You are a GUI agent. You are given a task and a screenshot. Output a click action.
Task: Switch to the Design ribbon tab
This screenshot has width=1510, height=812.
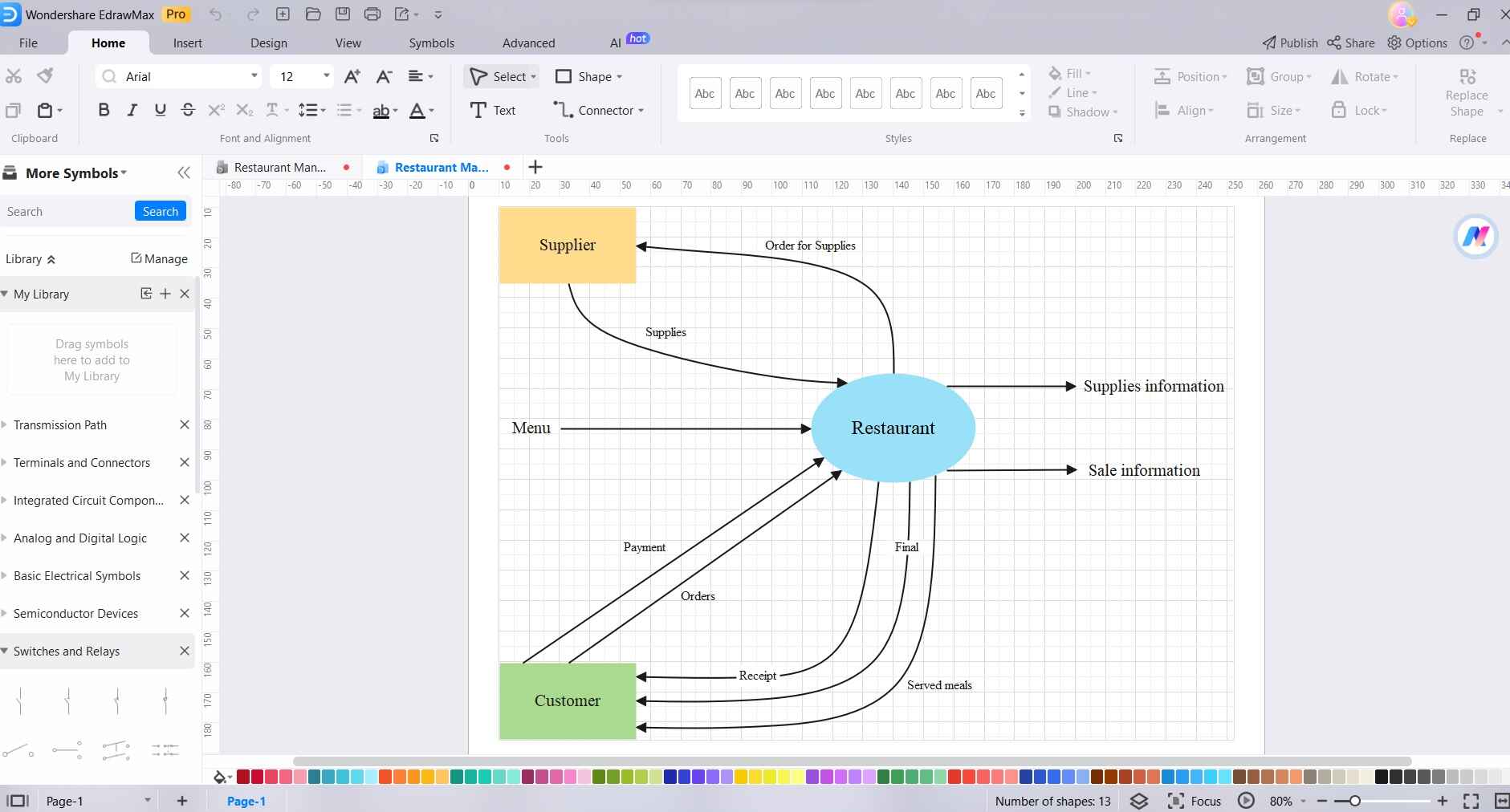coord(268,43)
